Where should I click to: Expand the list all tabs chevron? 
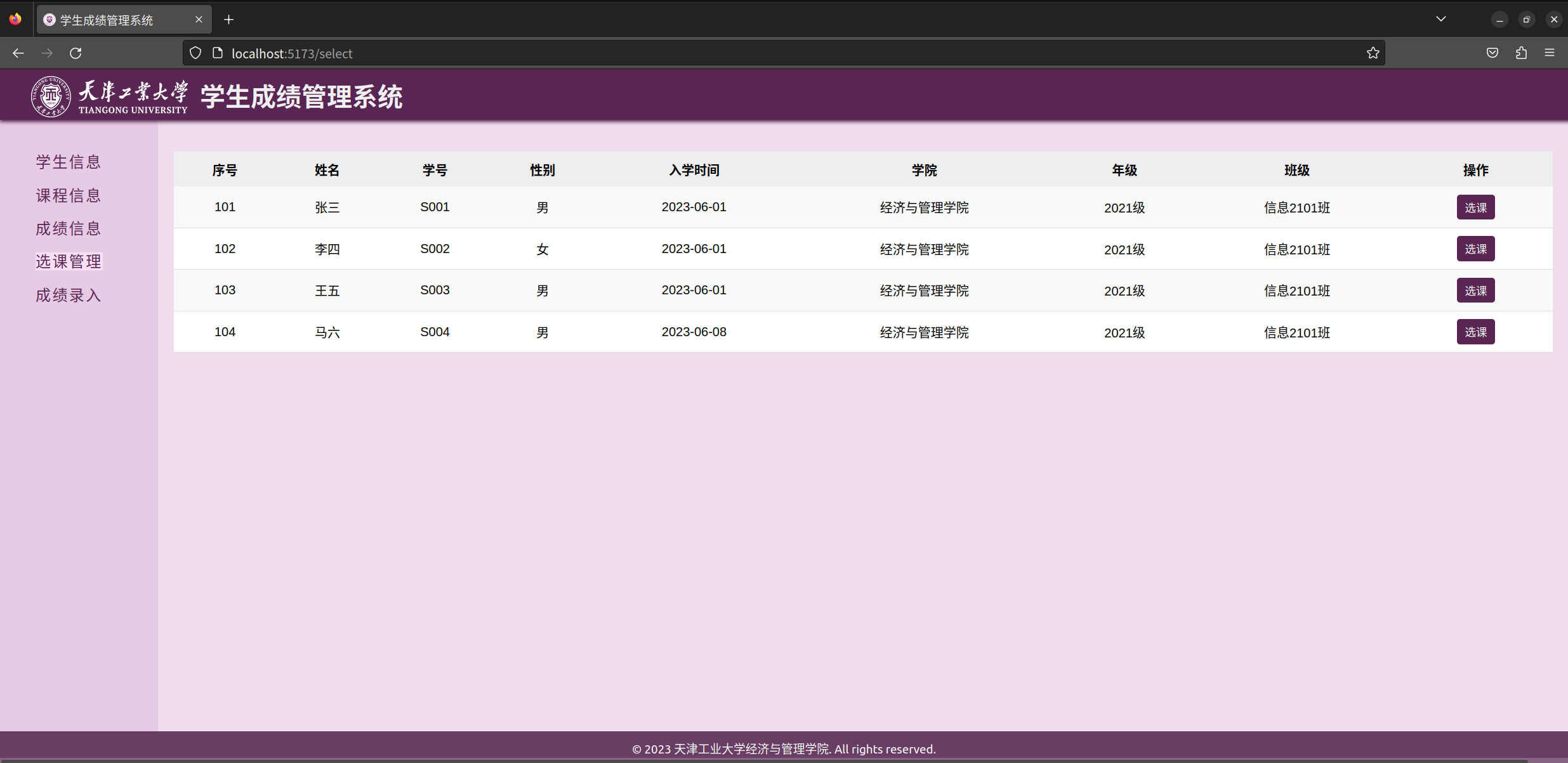[x=1441, y=19]
